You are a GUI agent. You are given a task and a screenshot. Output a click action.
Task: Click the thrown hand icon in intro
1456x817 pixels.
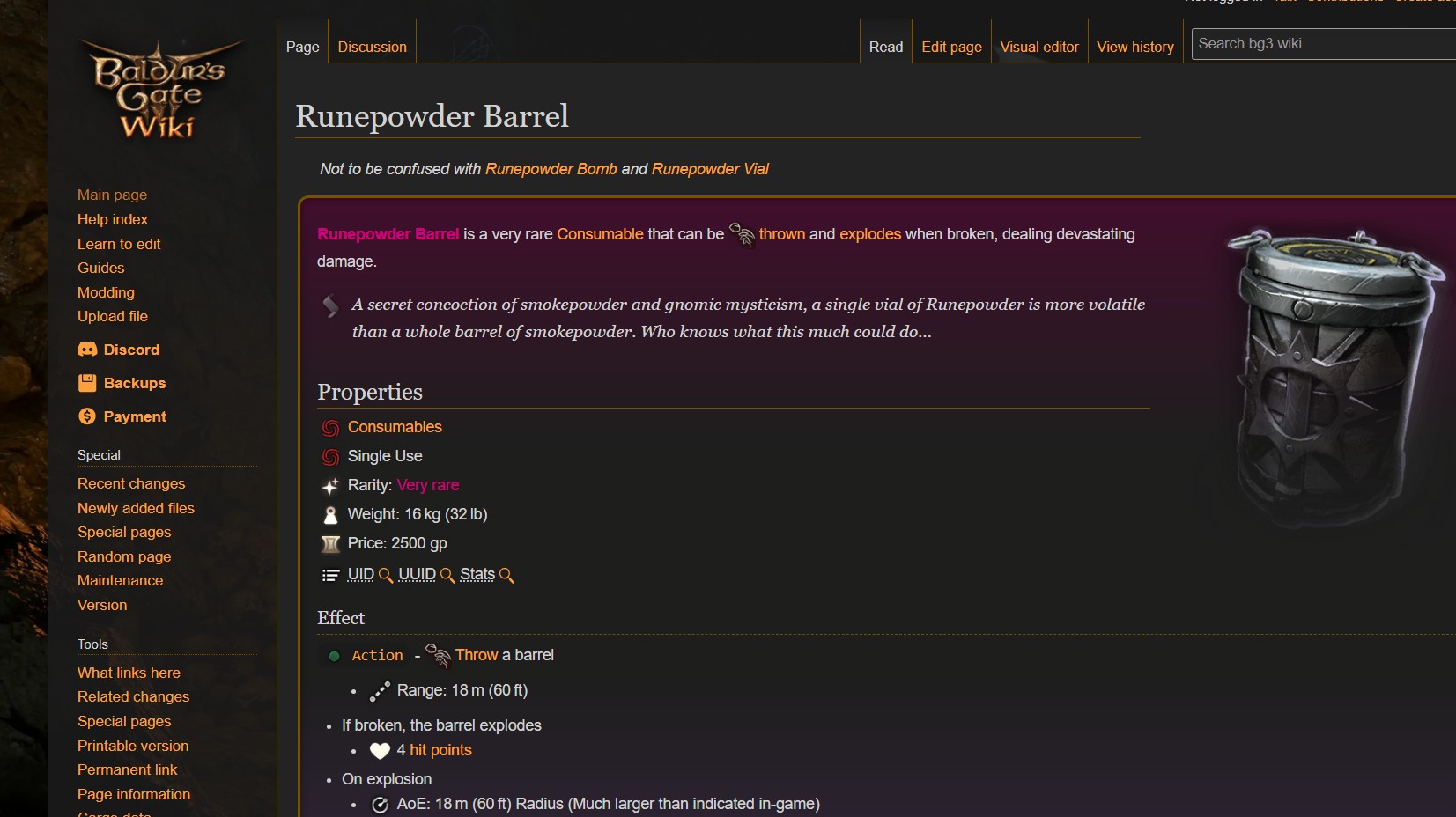pos(742,235)
